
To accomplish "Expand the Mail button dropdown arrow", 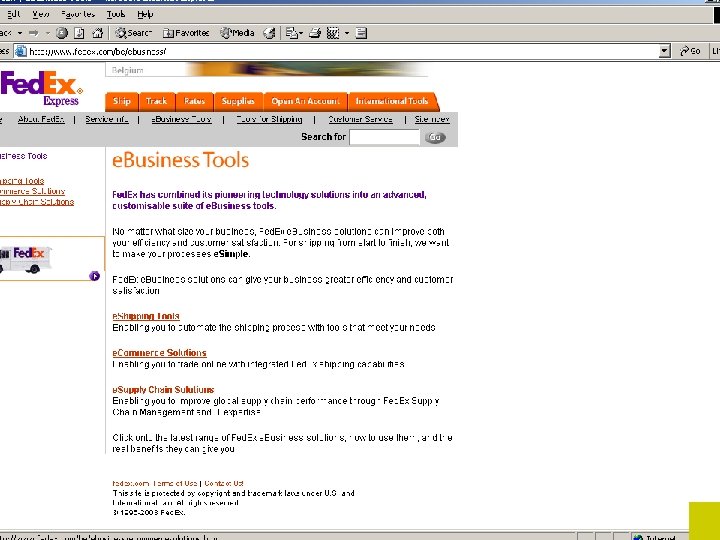I will 301,33.
